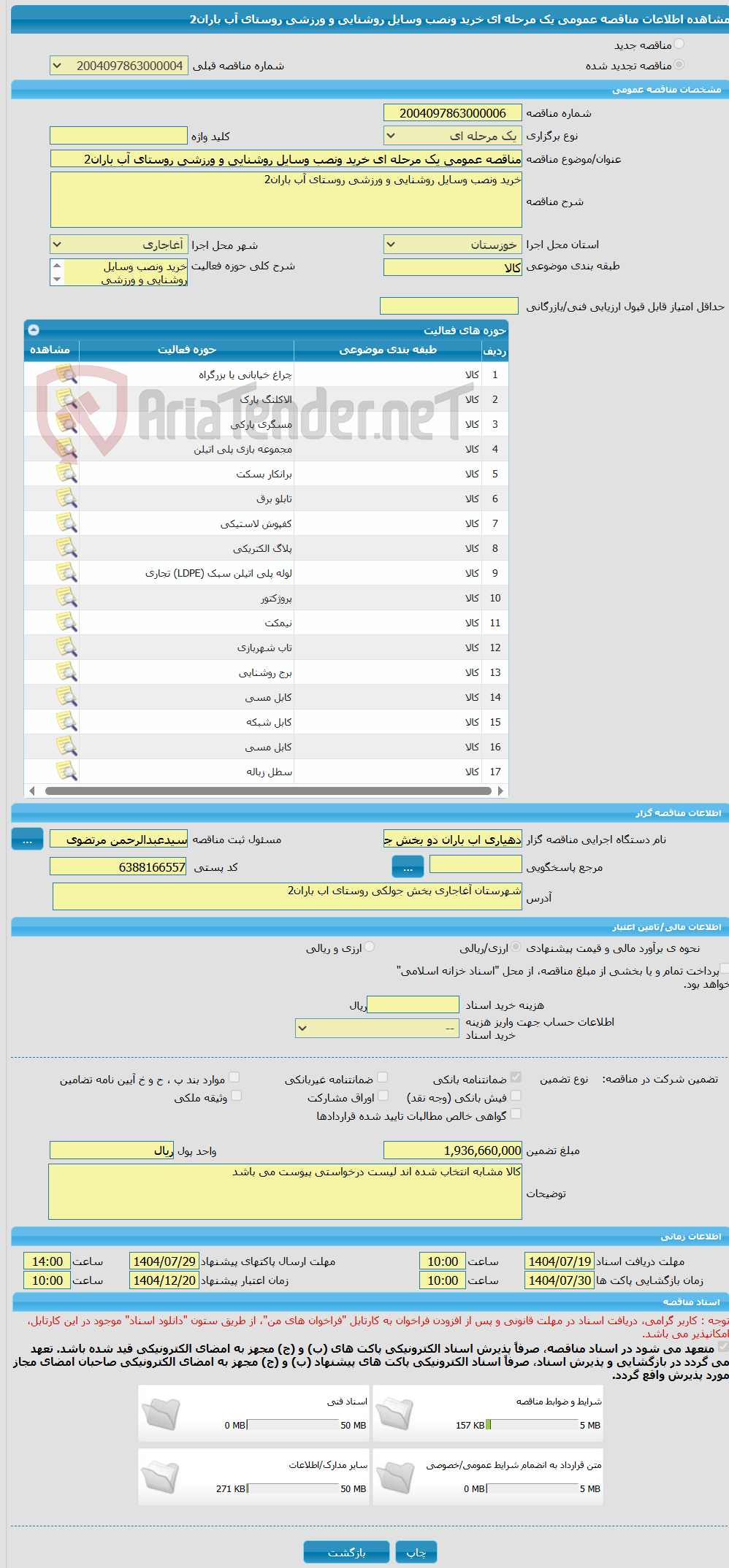Open view icon for row 5 برانکار بسکت
This screenshot has width=729, height=1568.
click(x=66, y=474)
